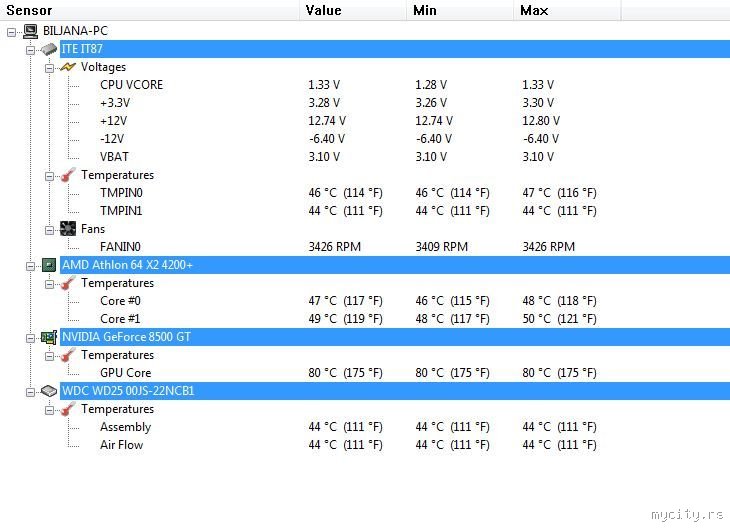This screenshot has height=528, width=730.
Task: Click the Value column header
Action: point(353,10)
